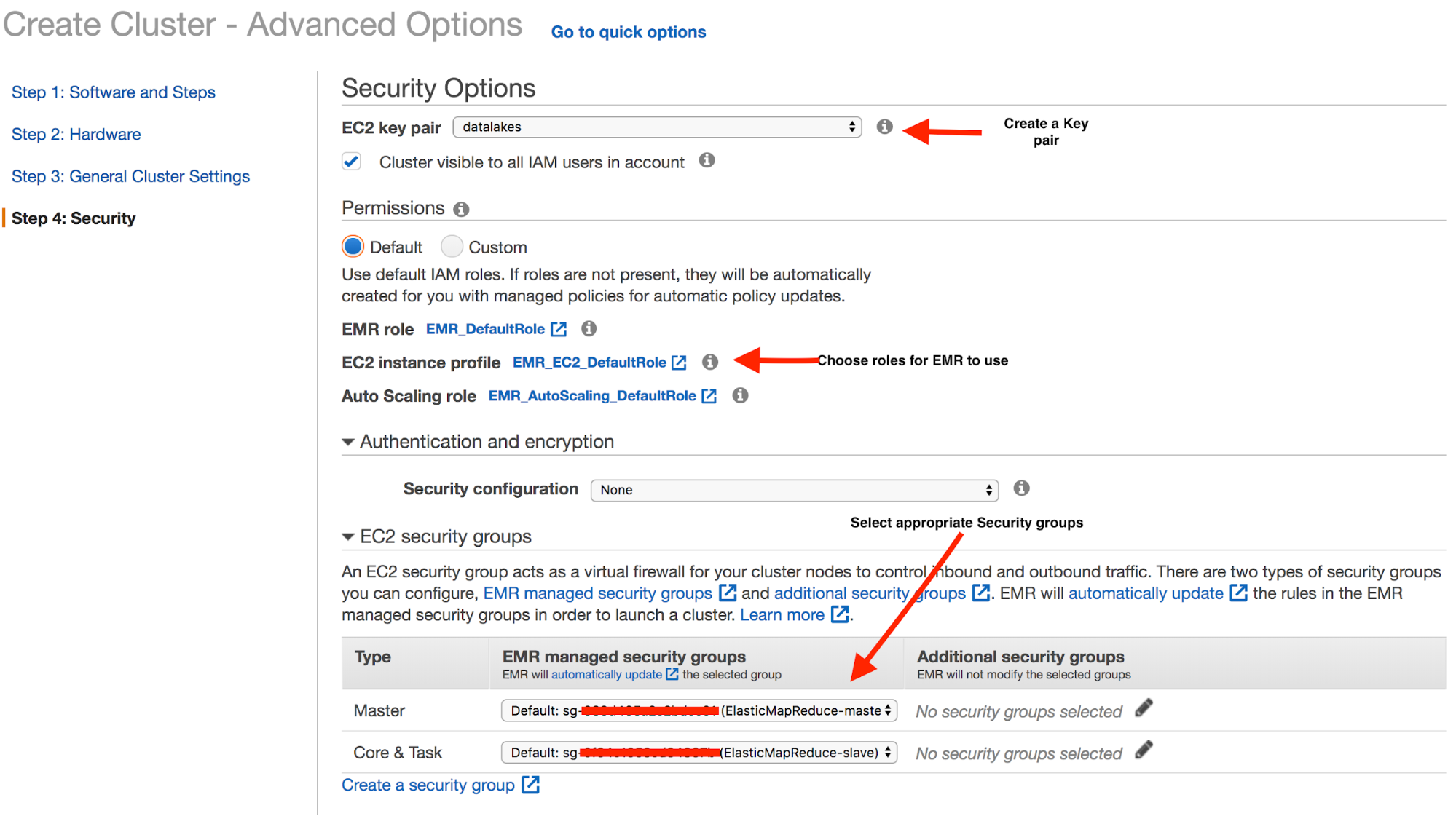Click Go to quick options link
Screen dimensions: 1456x816
click(628, 32)
